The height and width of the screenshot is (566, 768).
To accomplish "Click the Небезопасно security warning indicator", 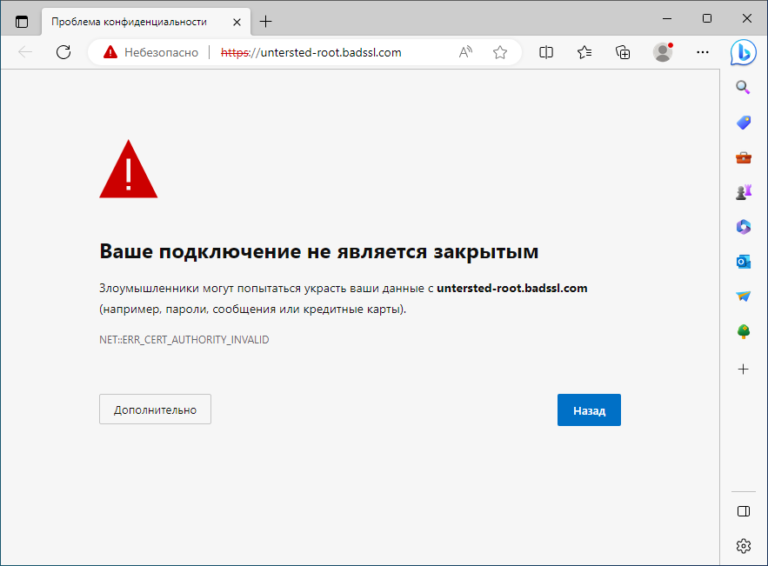I will 151,52.
